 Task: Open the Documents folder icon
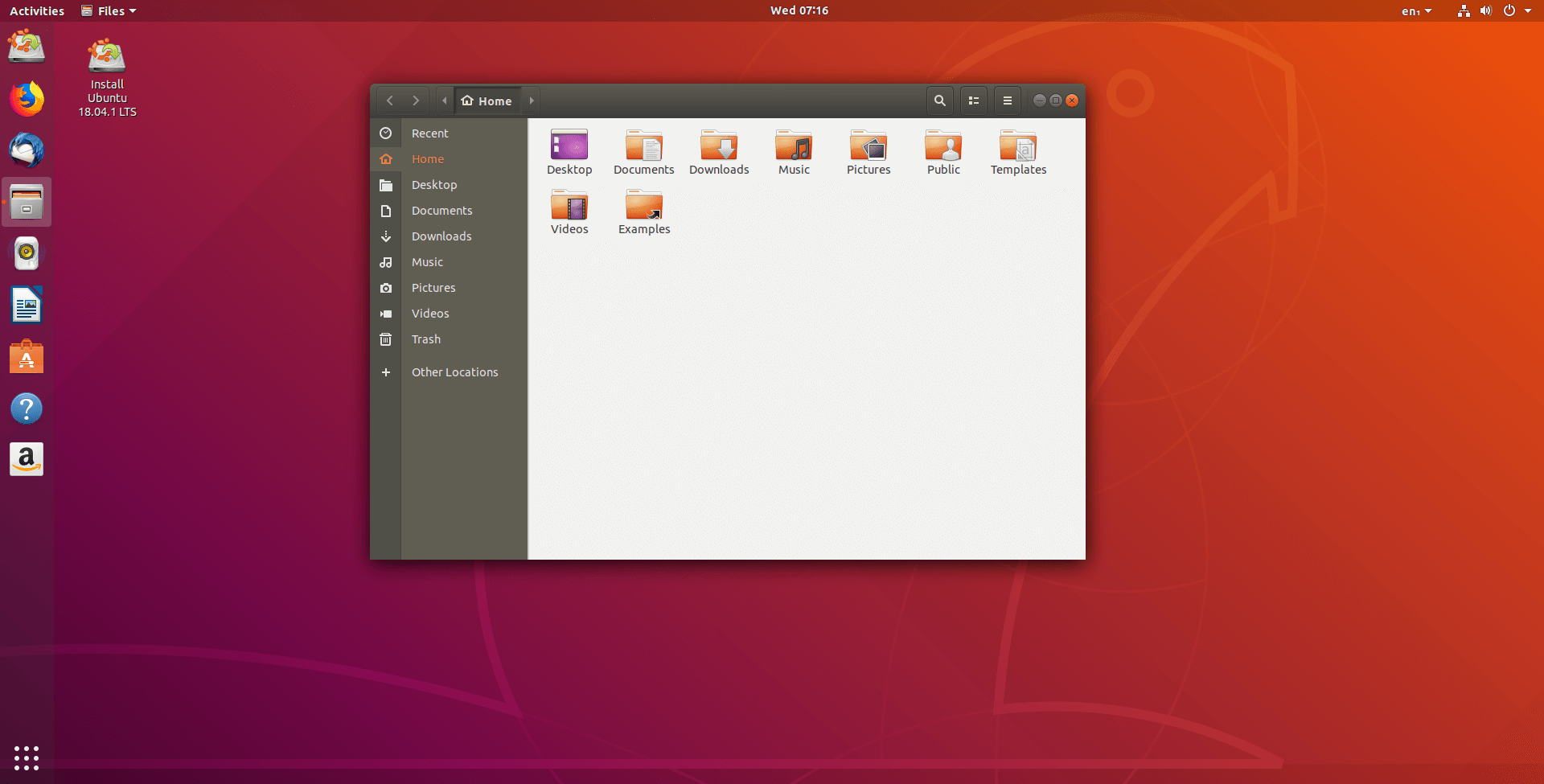[644, 152]
